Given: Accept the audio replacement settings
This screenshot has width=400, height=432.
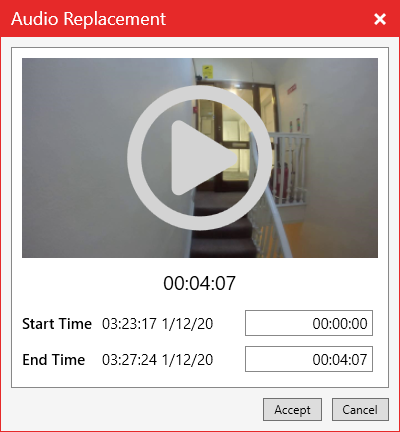Looking at the screenshot, I should (x=292, y=409).
